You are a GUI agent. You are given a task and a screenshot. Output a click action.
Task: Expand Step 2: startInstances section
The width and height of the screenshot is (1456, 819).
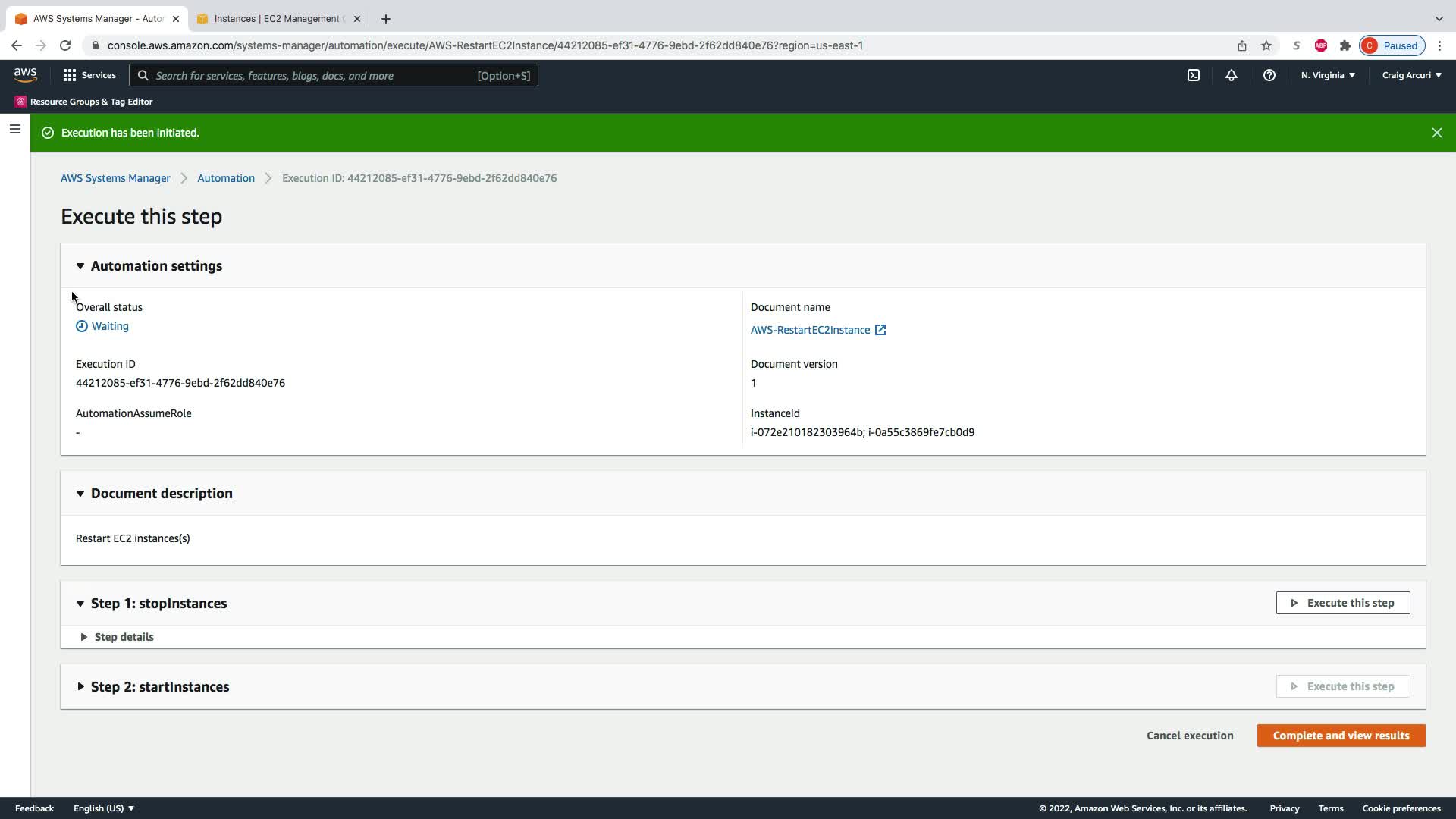80,687
